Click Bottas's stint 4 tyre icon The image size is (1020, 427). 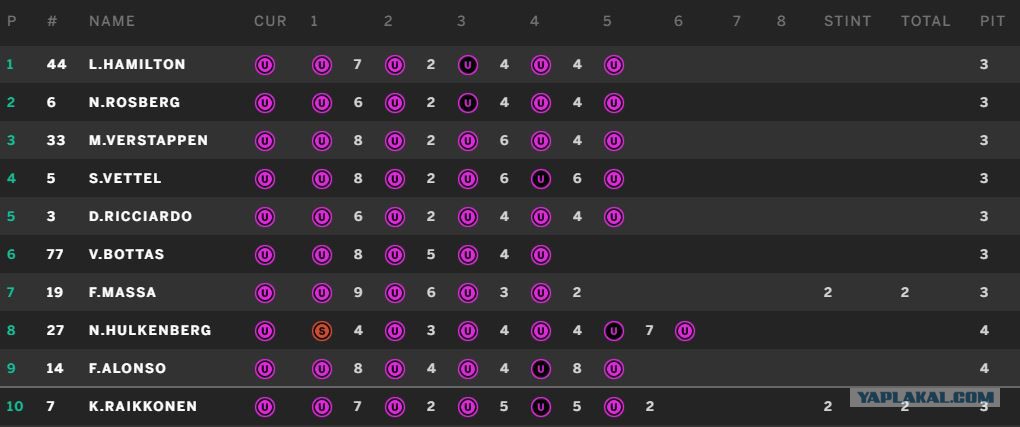tap(541, 255)
